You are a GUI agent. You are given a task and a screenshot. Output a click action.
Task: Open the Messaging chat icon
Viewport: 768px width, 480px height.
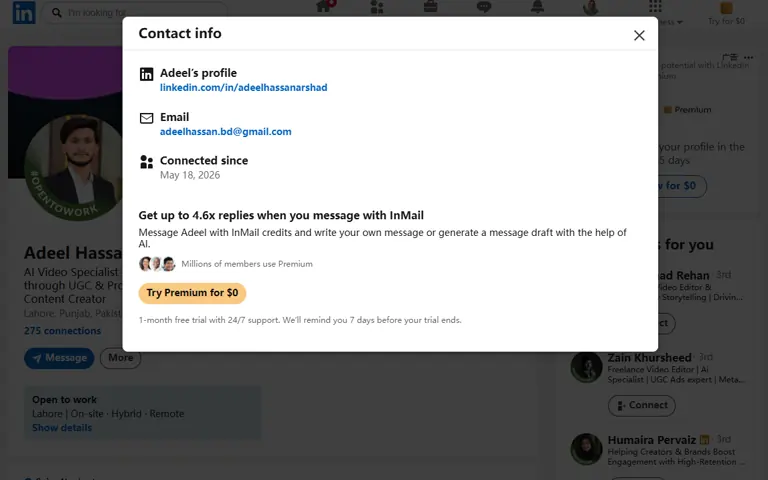point(484,7)
